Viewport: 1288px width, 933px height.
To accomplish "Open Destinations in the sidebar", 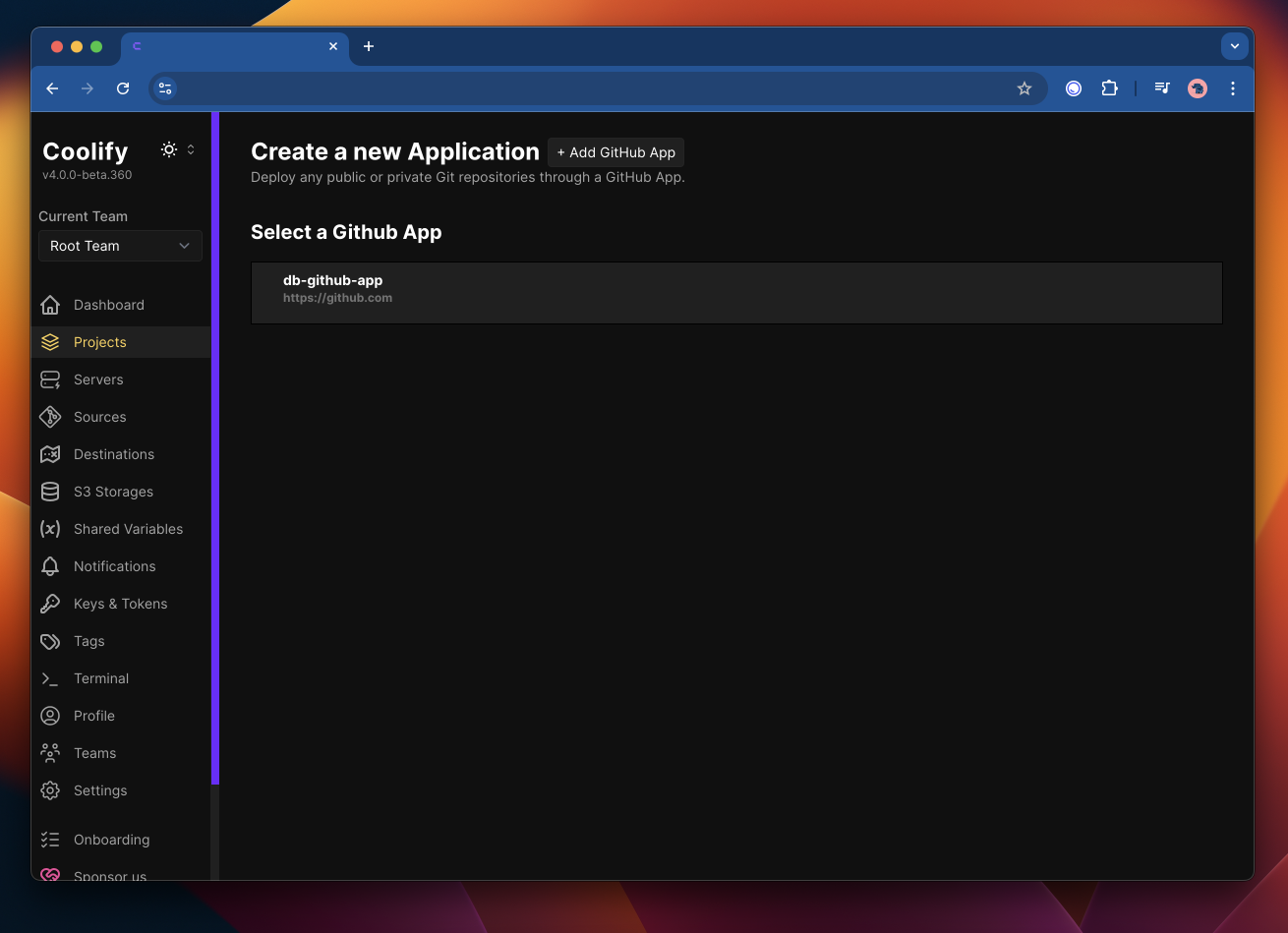I will pyautogui.click(x=120, y=454).
